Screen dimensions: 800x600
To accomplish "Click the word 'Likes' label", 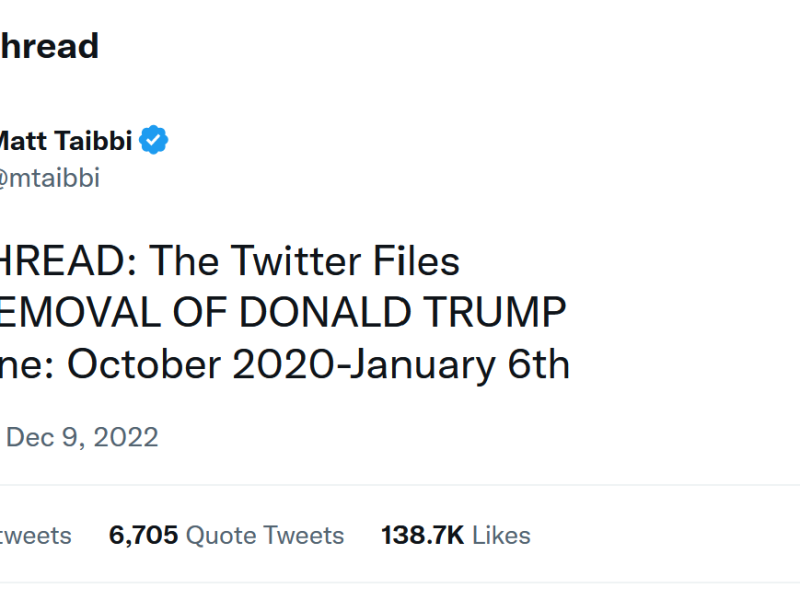I will pos(501,535).
